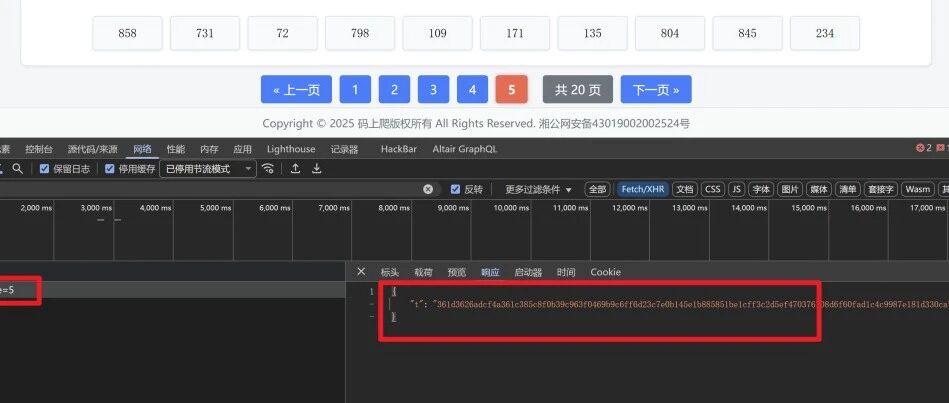Open the 时间 details tab
The height and width of the screenshot is (403, 949).
[566, 272]
